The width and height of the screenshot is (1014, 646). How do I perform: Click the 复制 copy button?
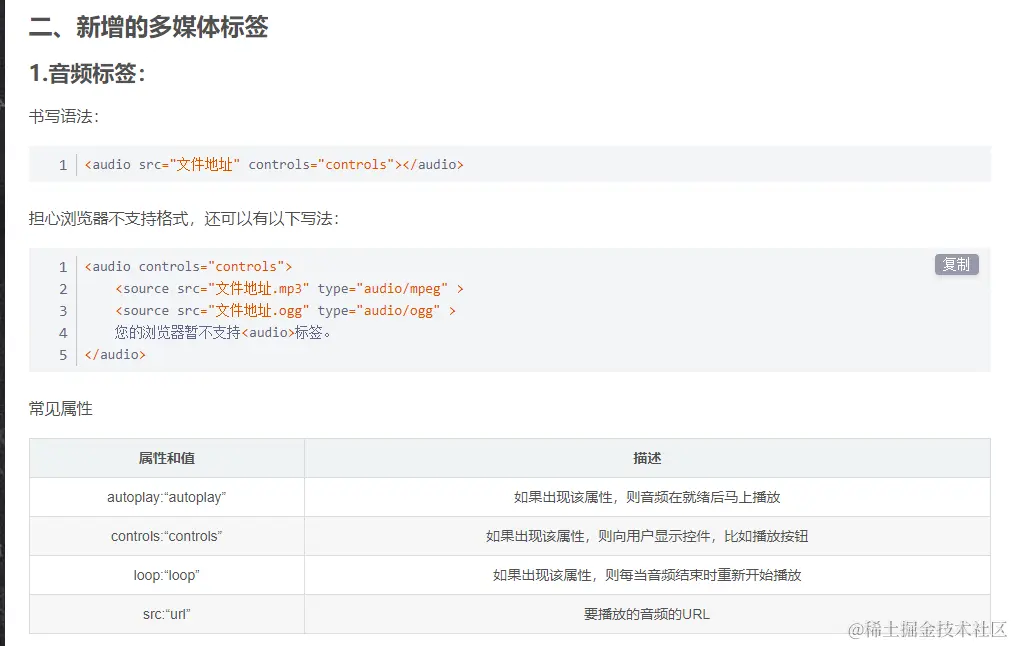tap(956, 264)
